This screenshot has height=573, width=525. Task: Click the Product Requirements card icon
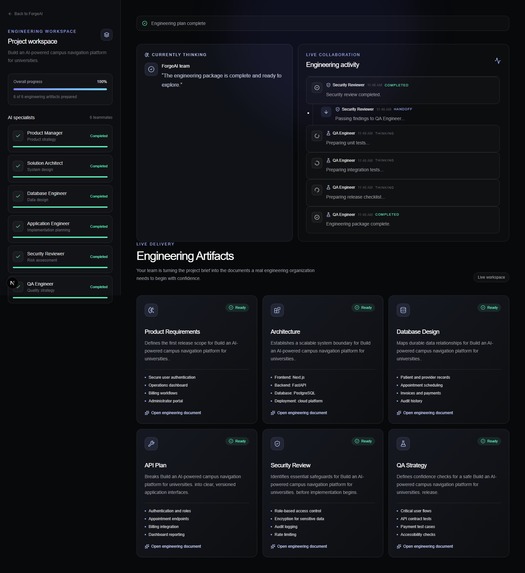pyautogui.click(x=151, y=310)
